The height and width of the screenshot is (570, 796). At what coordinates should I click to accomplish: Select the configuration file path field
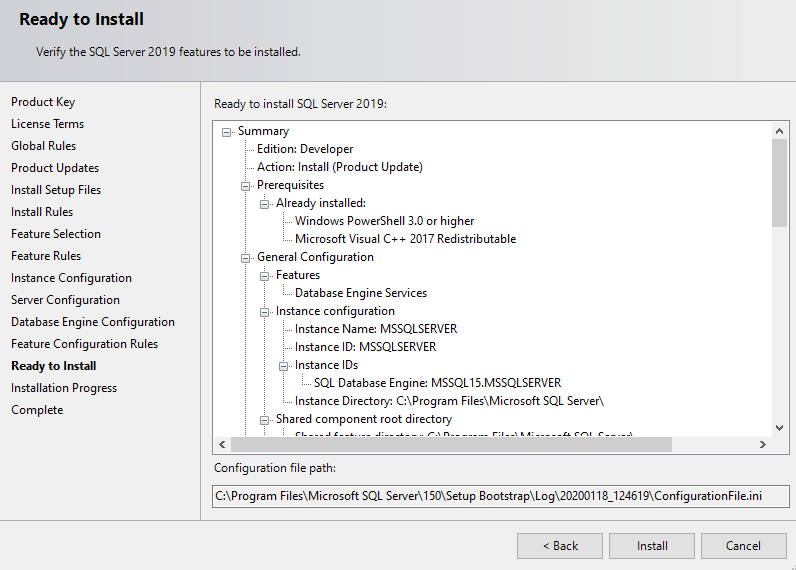pos(501,496)
